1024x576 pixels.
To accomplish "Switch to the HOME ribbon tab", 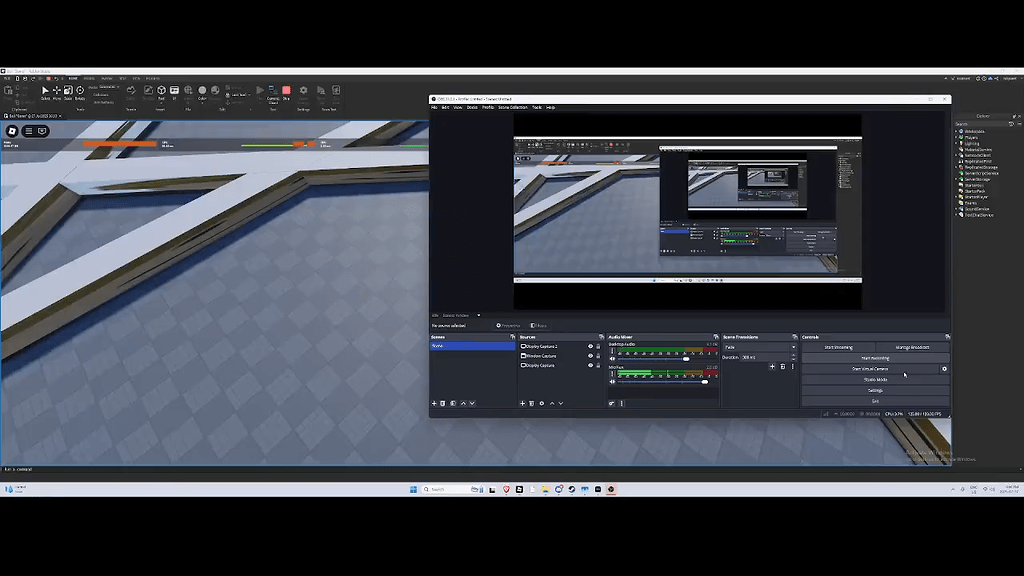I will coord(73,78).
